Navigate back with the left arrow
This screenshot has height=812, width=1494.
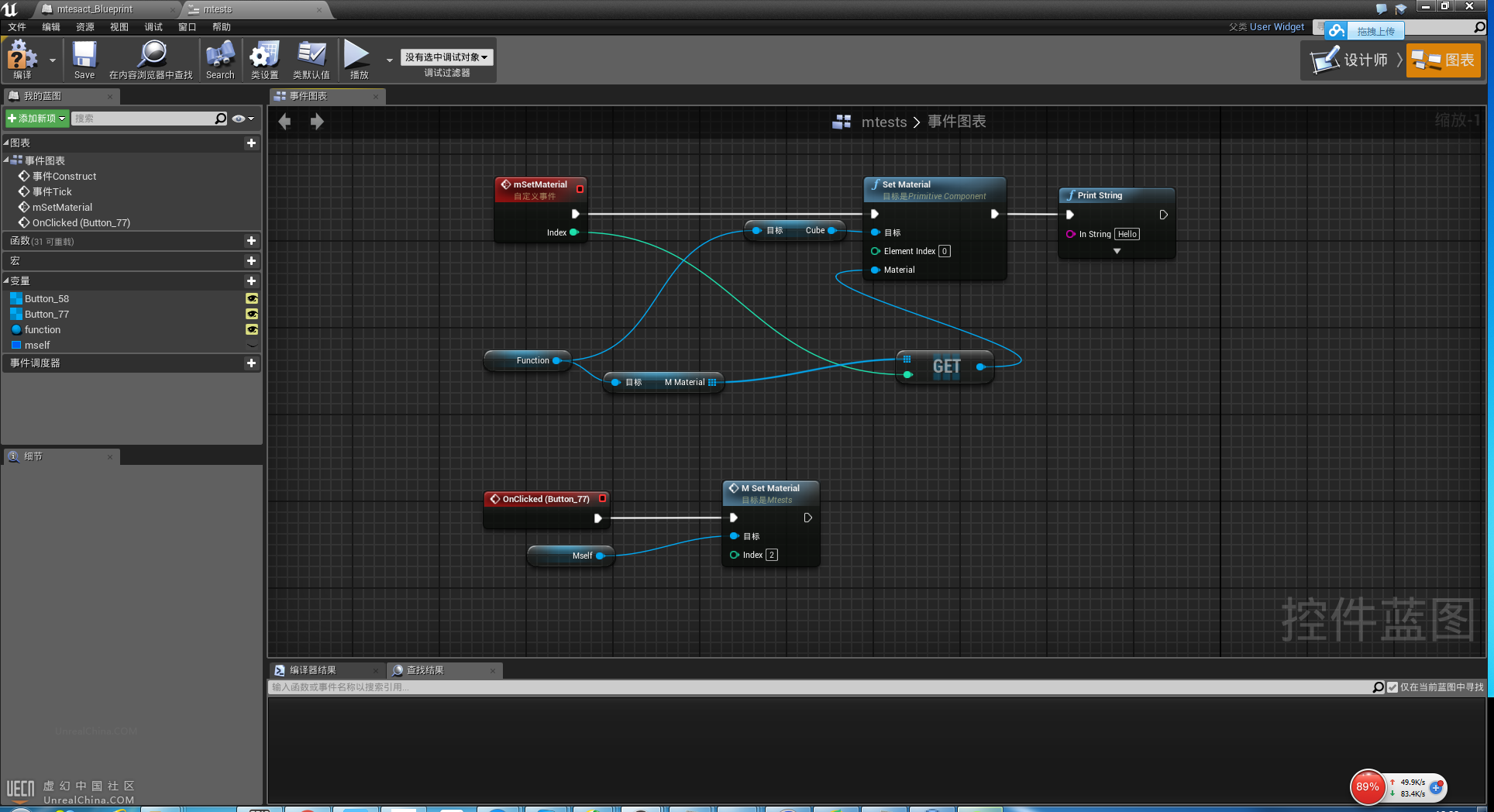(x=284, y=122)
